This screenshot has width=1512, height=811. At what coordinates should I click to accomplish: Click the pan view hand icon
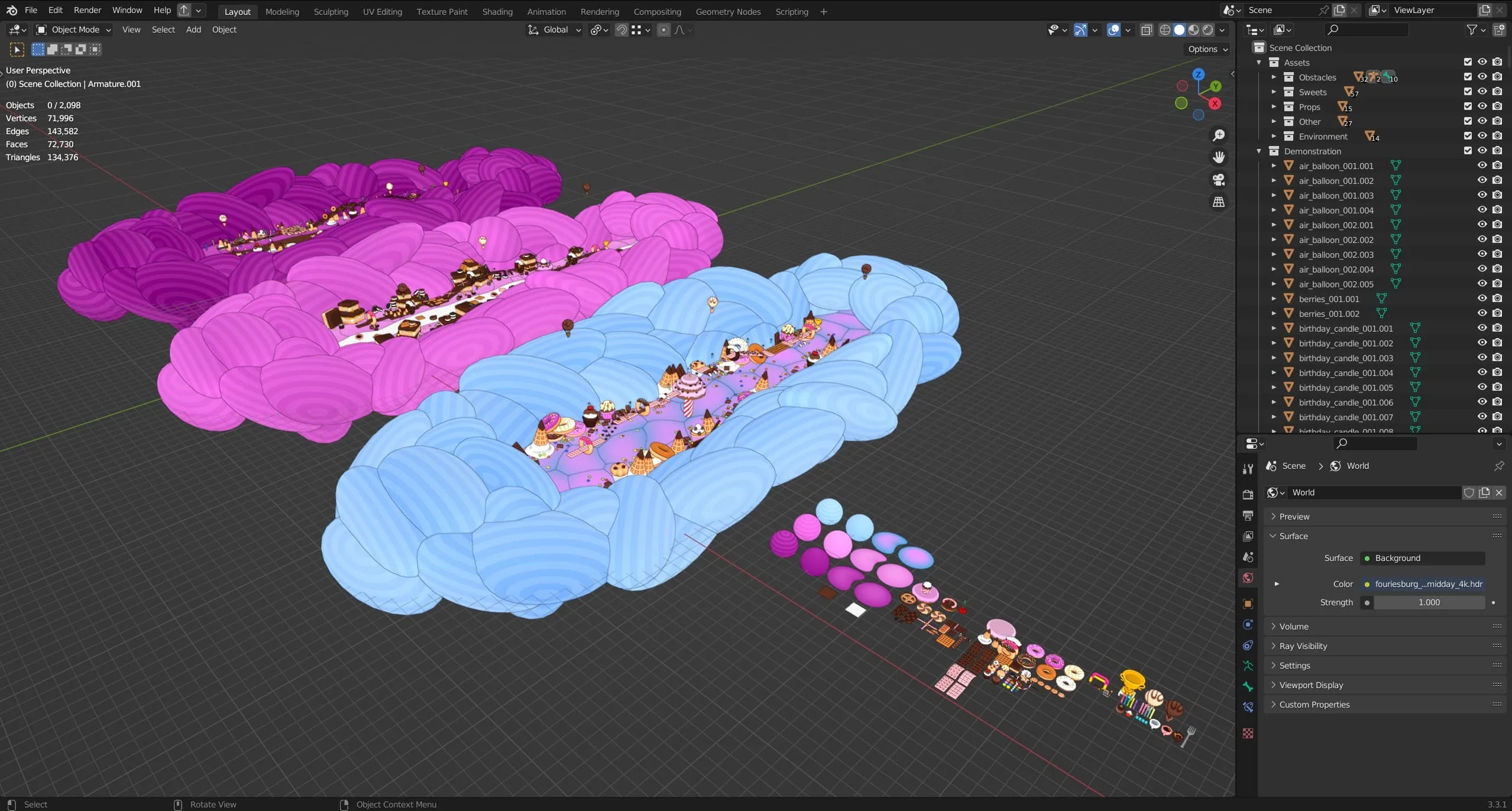tap(1219, 157)
